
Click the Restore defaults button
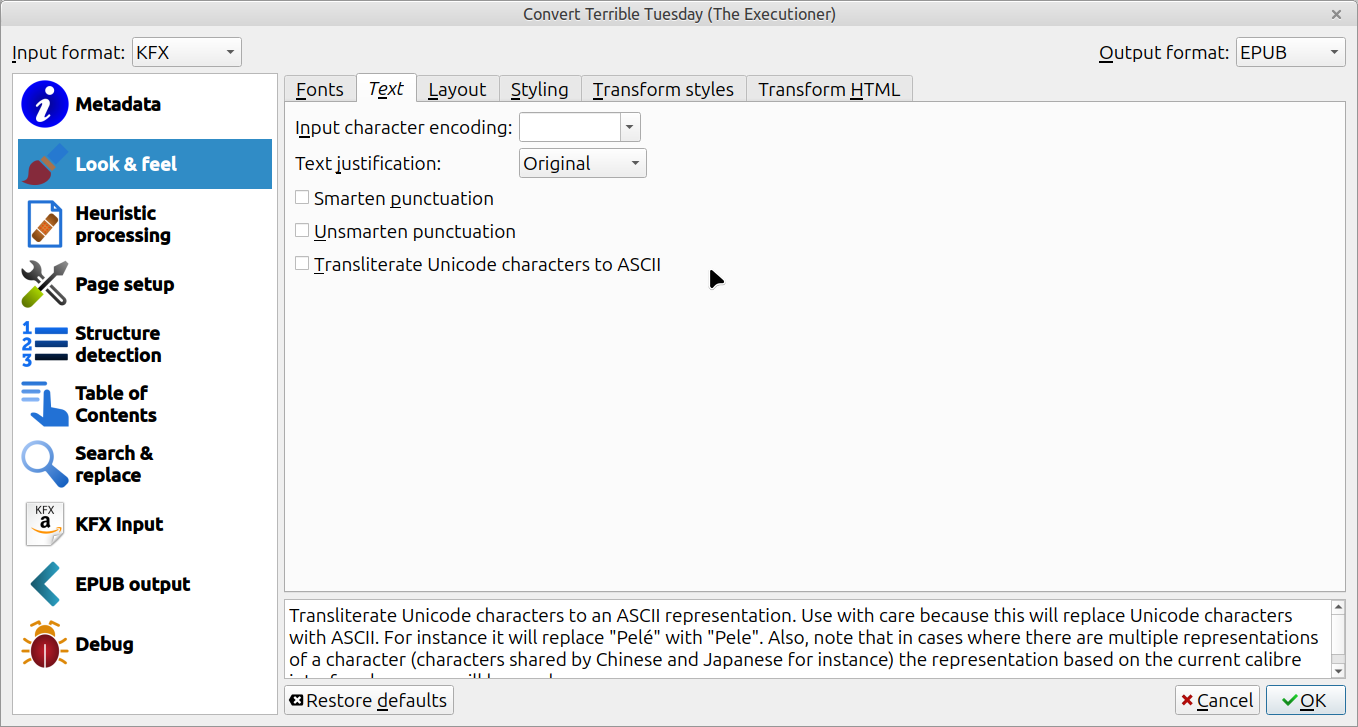369,700
